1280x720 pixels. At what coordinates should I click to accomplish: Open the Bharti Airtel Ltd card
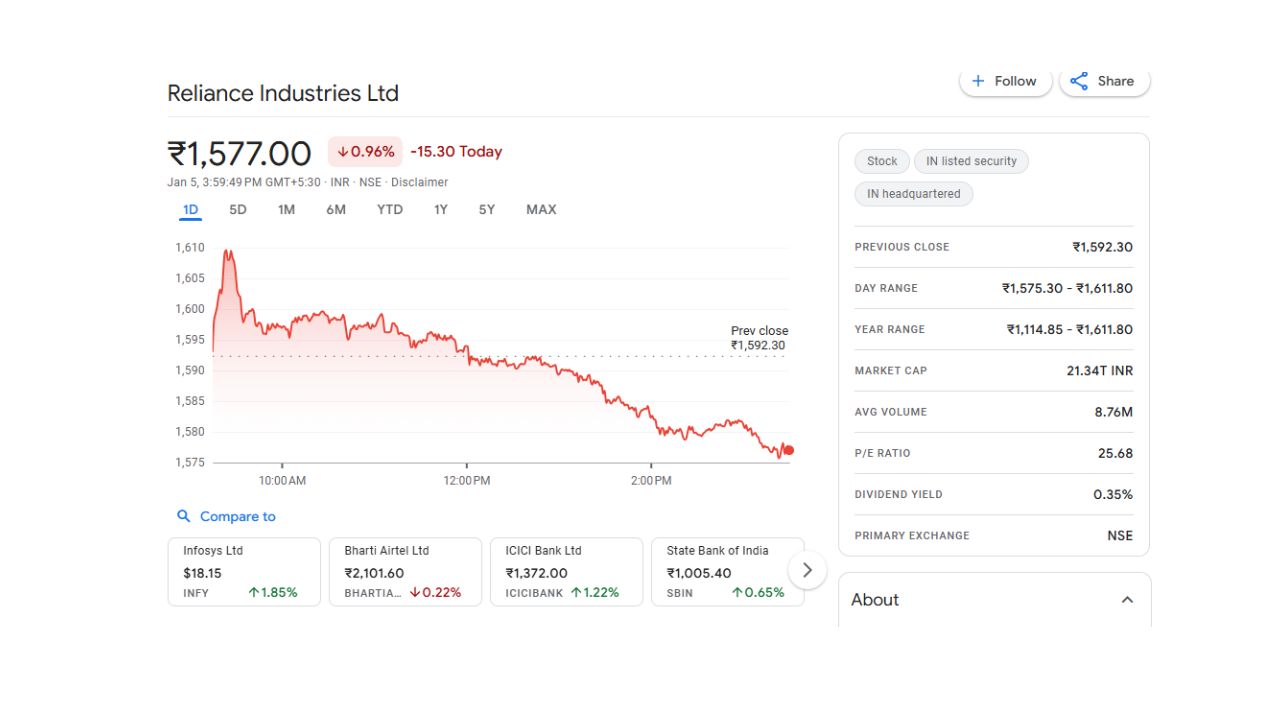pyautogui.click(x=405, y=571)
